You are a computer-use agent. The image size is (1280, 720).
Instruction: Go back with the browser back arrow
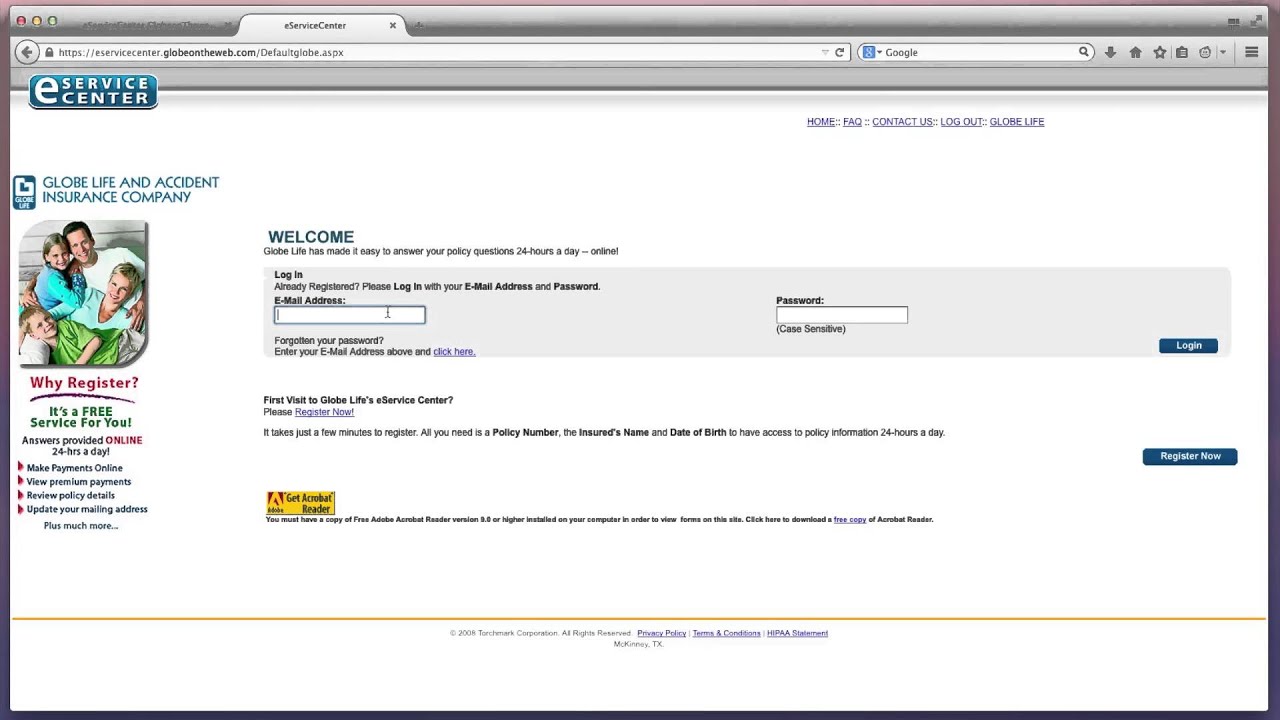click(x=27, y=52)
